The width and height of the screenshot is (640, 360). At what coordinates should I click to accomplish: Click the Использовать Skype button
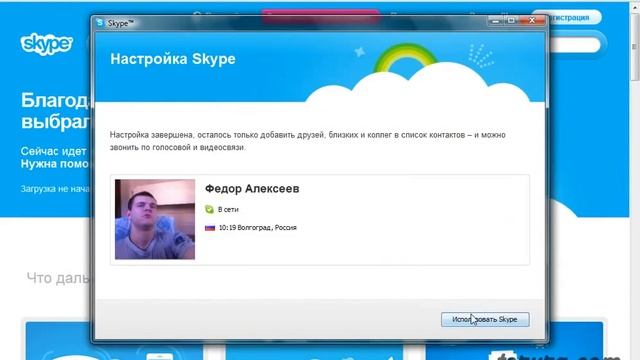point(485,319)
